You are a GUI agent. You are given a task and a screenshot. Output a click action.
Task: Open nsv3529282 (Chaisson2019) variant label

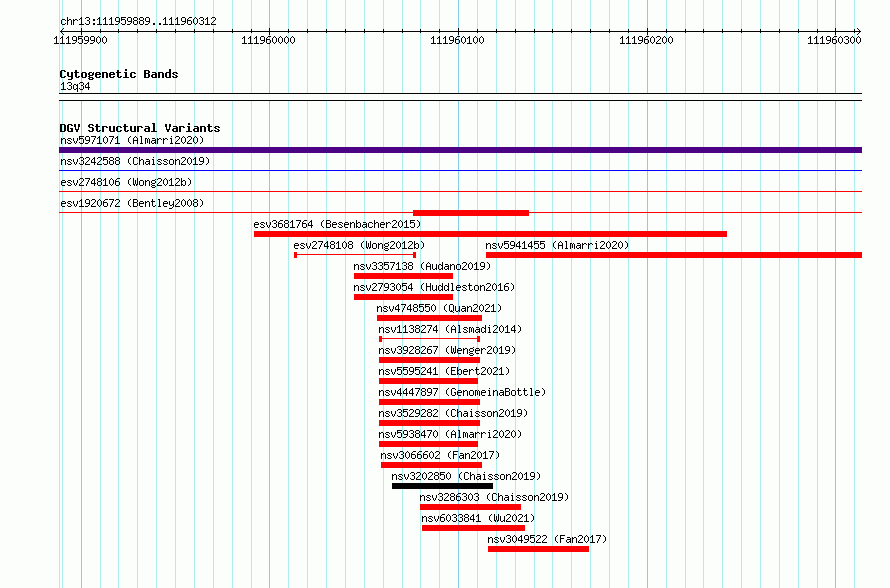pyautogui.click(x=453, y=413)
